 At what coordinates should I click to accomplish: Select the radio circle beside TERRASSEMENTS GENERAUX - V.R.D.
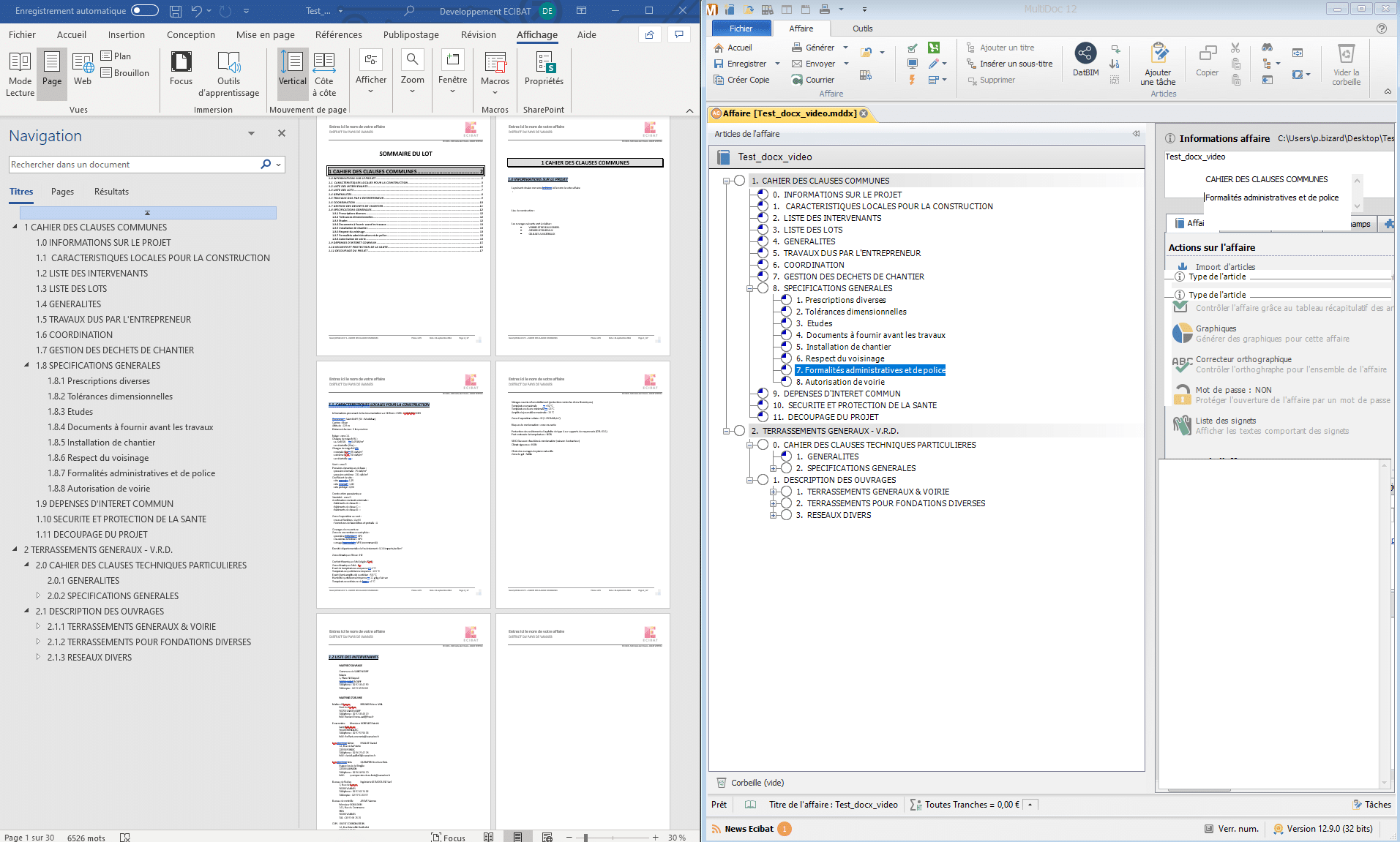740,431
